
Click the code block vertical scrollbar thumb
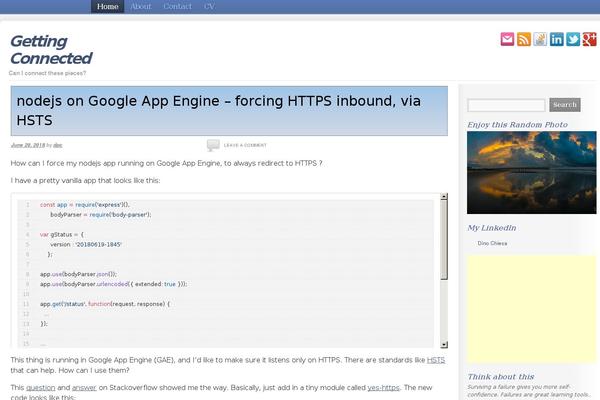(444, 240)
